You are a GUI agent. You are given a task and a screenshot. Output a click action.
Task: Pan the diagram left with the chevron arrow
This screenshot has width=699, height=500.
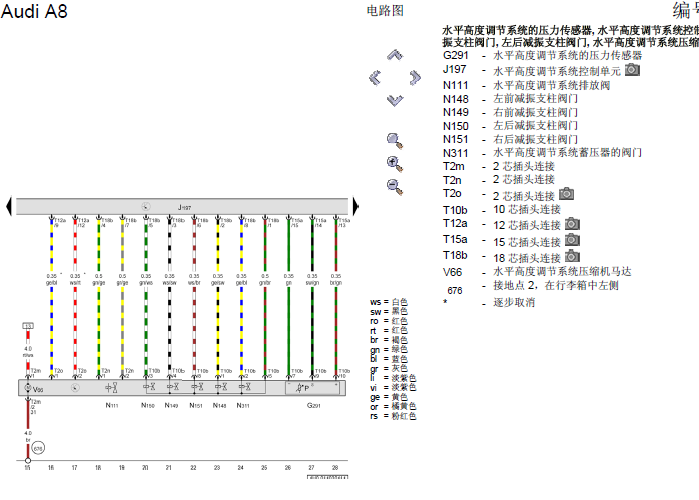pyautogui.click(x=375, y=78)
